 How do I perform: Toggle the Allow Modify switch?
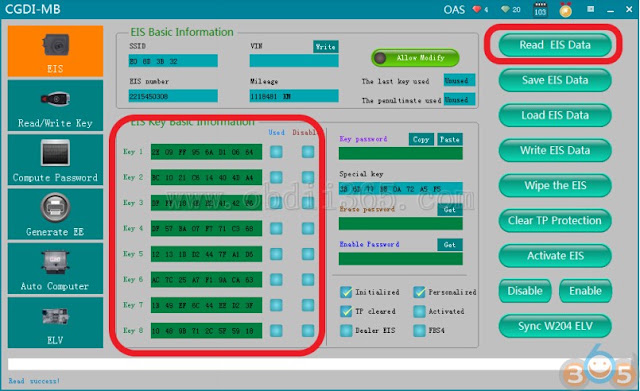coord(415,58)
